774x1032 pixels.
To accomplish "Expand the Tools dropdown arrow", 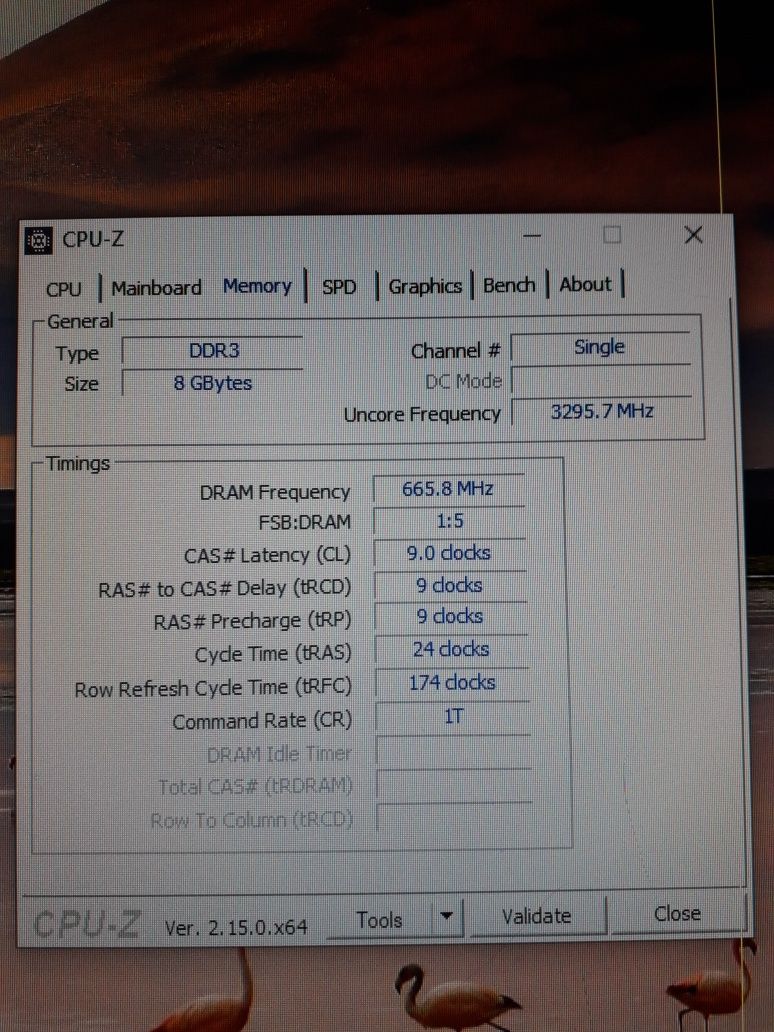I will 447,916.
